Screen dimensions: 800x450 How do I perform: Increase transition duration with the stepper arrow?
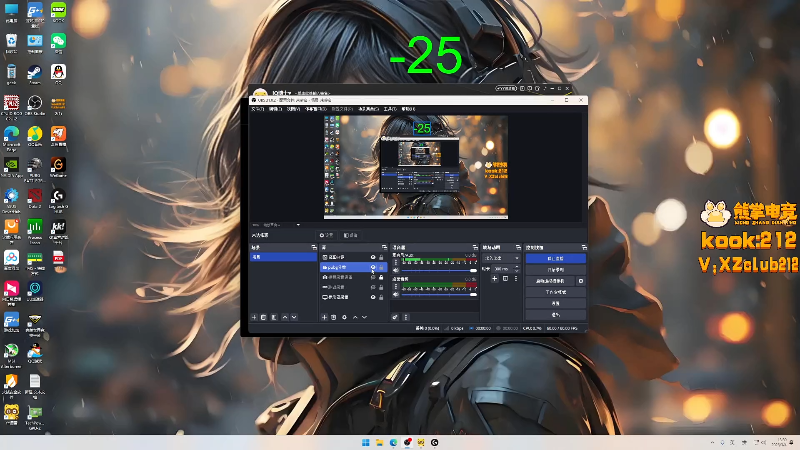pos(517,266)
